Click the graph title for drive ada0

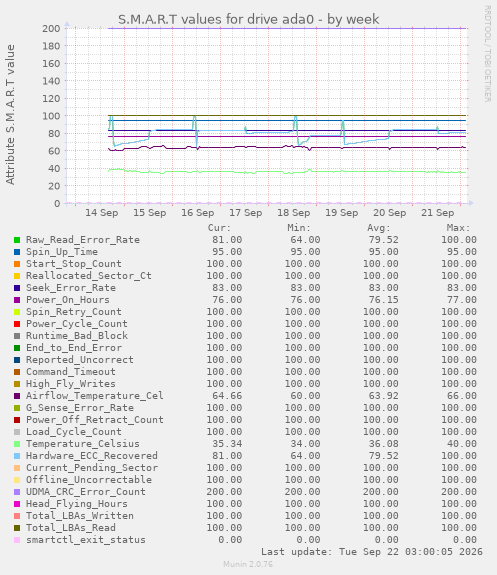(x=248, y=19)
